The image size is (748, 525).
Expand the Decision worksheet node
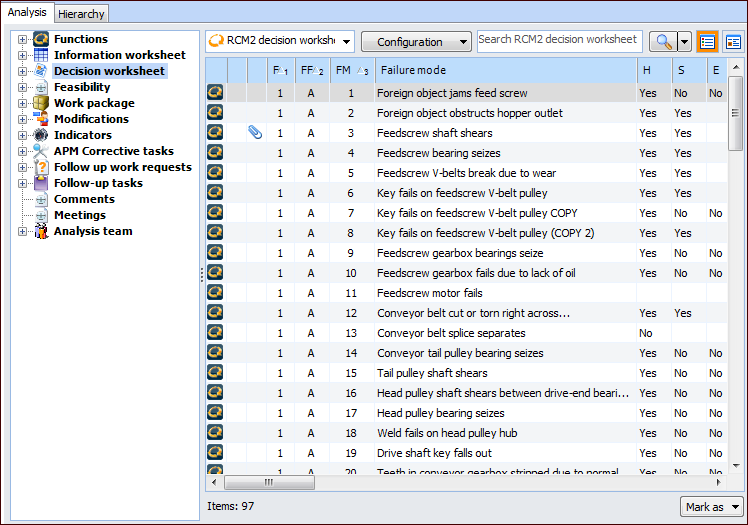[22, 71]
